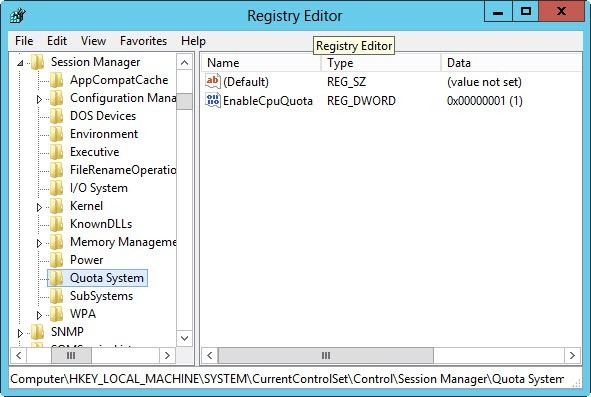Click the Configuration Manager folder icon

[x=57, y=98]
